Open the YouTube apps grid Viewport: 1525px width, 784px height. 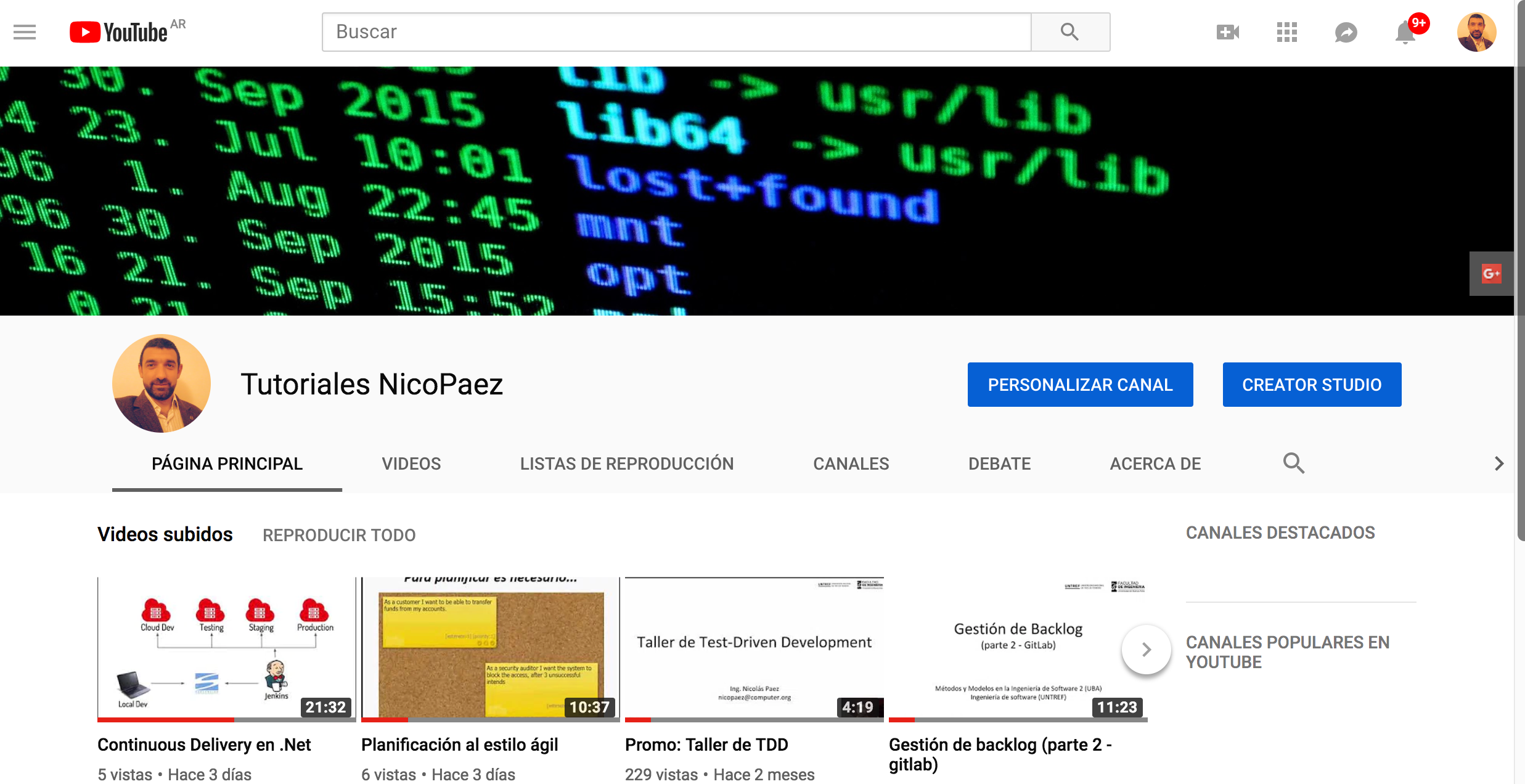[x=1286, y=32]
